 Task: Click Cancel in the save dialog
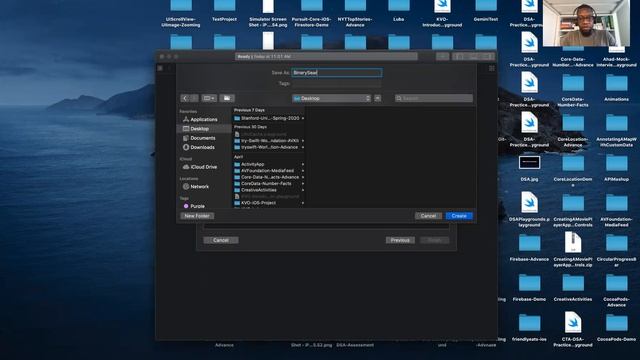428,216
